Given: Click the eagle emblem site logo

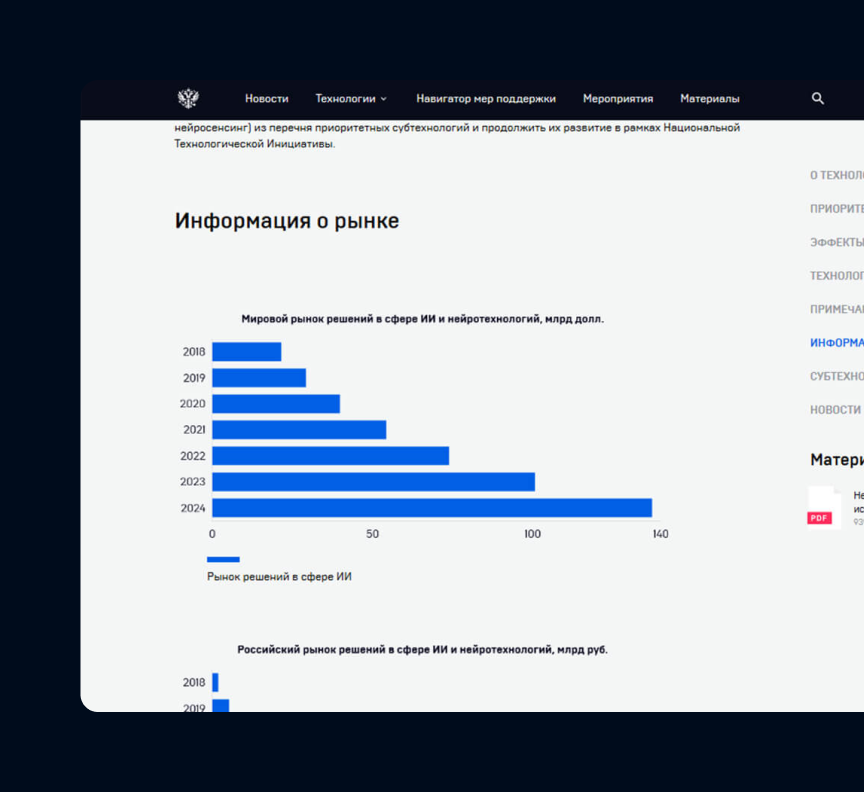Looking at the screenshot, I should click(x=188, y=98).
